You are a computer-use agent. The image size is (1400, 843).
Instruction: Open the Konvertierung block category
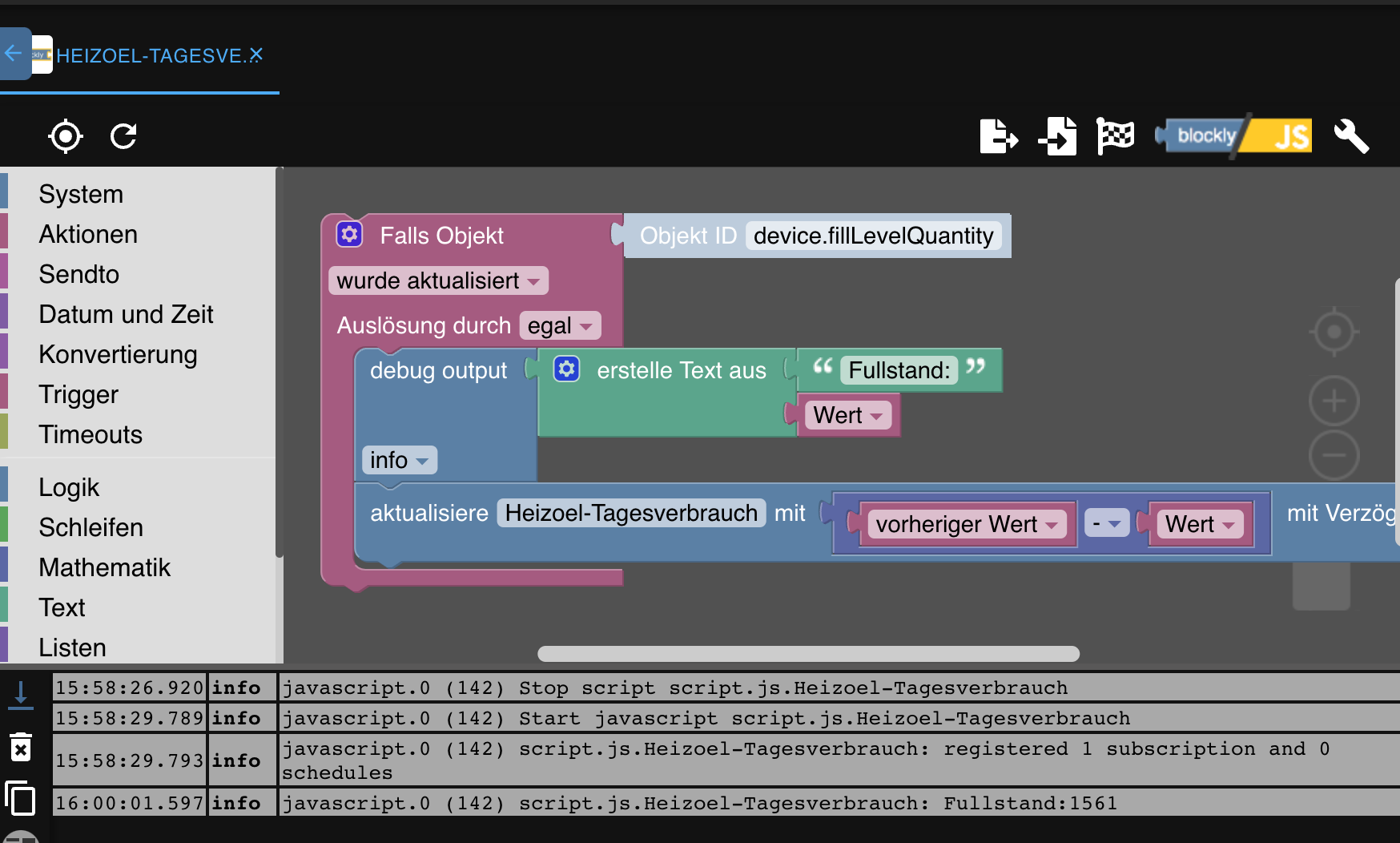[118, 354]
